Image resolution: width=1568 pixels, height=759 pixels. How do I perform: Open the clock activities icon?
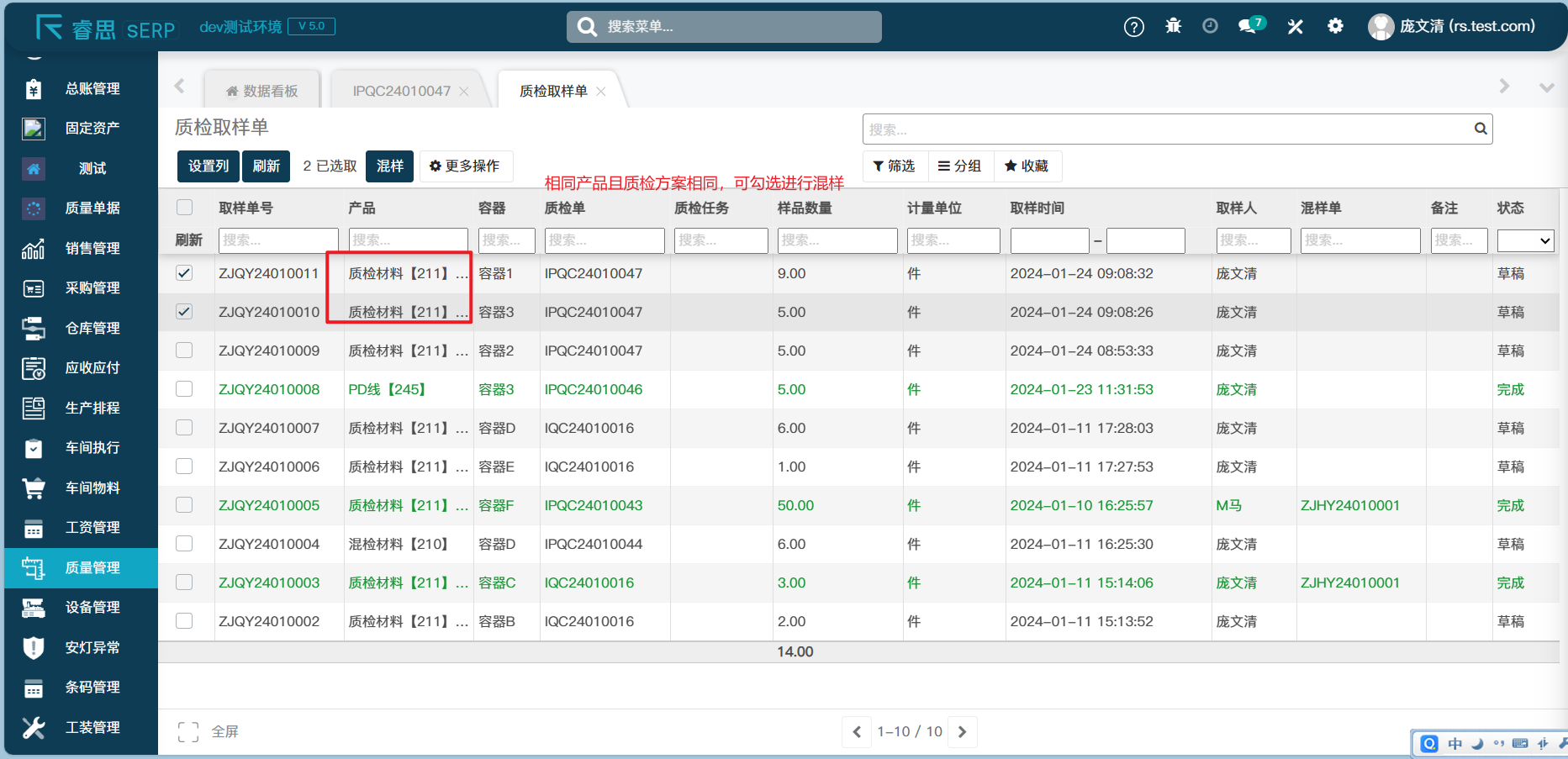coord(1210,26)
